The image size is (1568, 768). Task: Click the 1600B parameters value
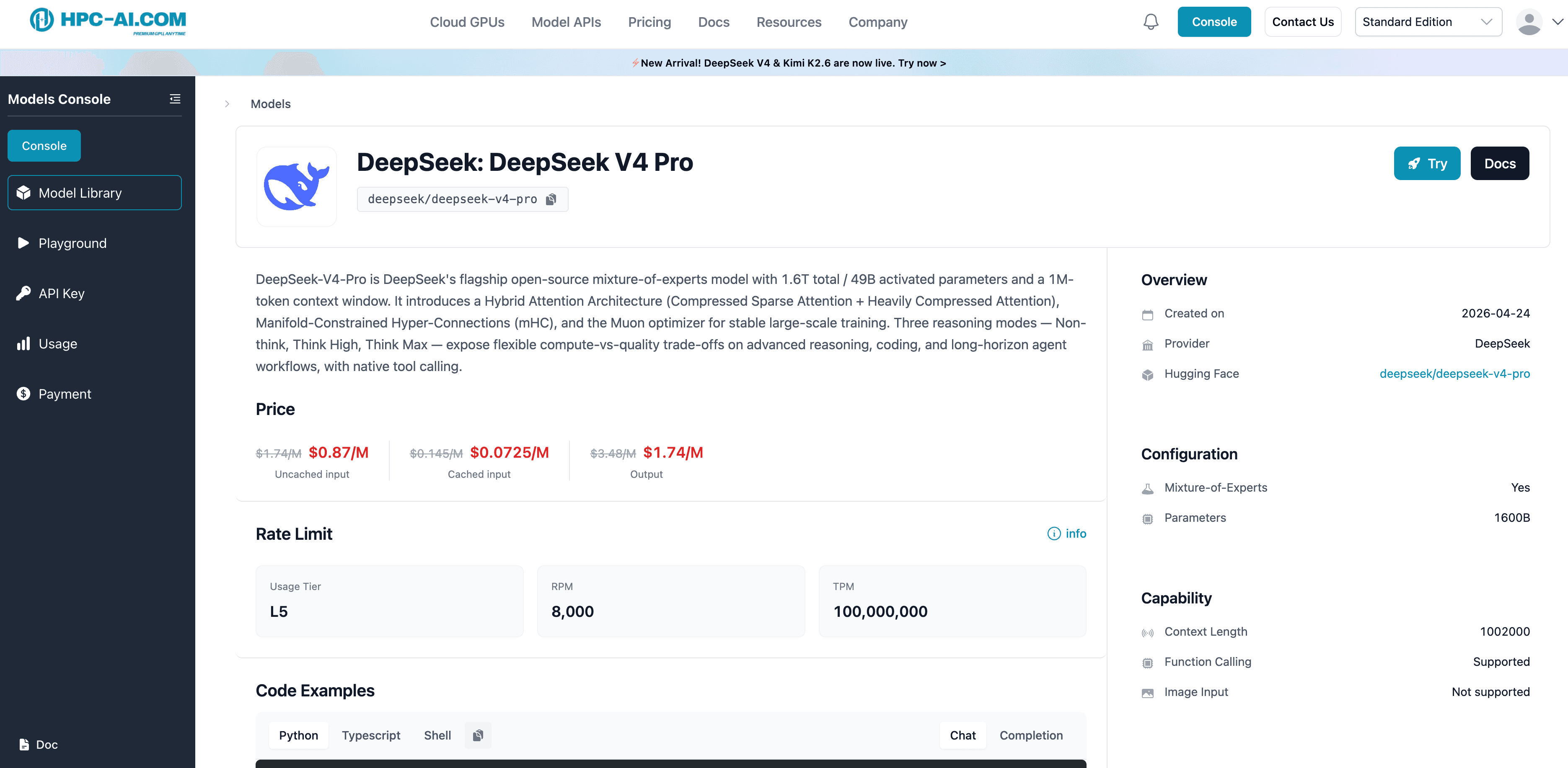pos(1511,518)
